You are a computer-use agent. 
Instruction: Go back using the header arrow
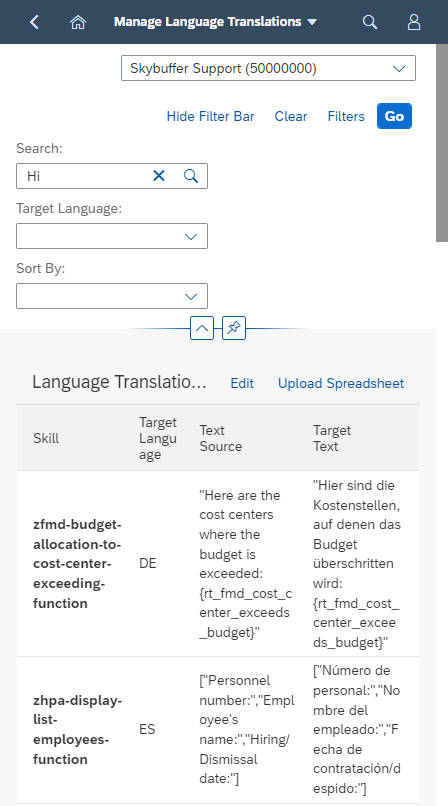tap(34, 22)
